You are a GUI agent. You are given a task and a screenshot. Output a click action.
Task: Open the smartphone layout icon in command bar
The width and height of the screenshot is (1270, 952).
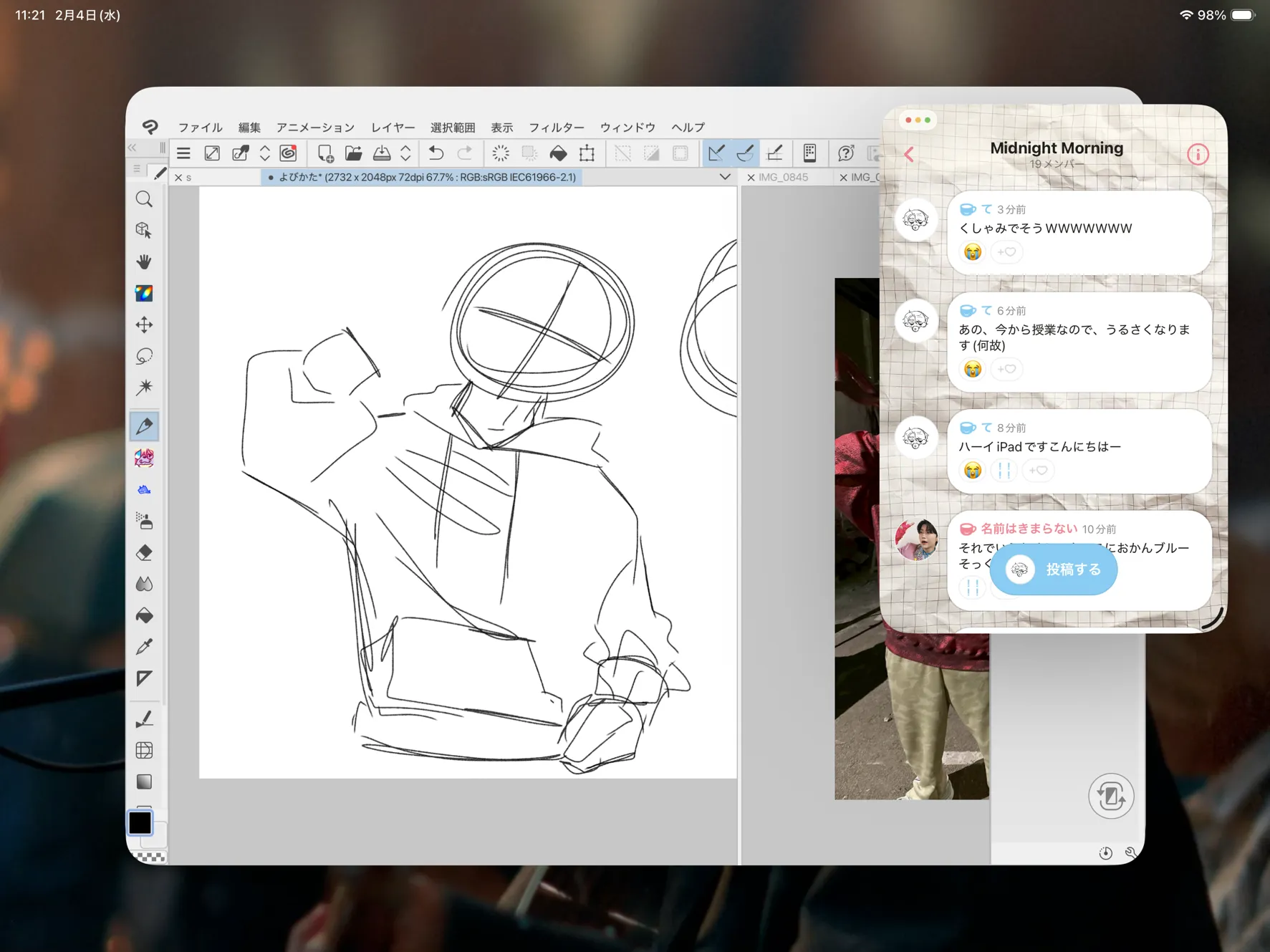tap(809, 153)
